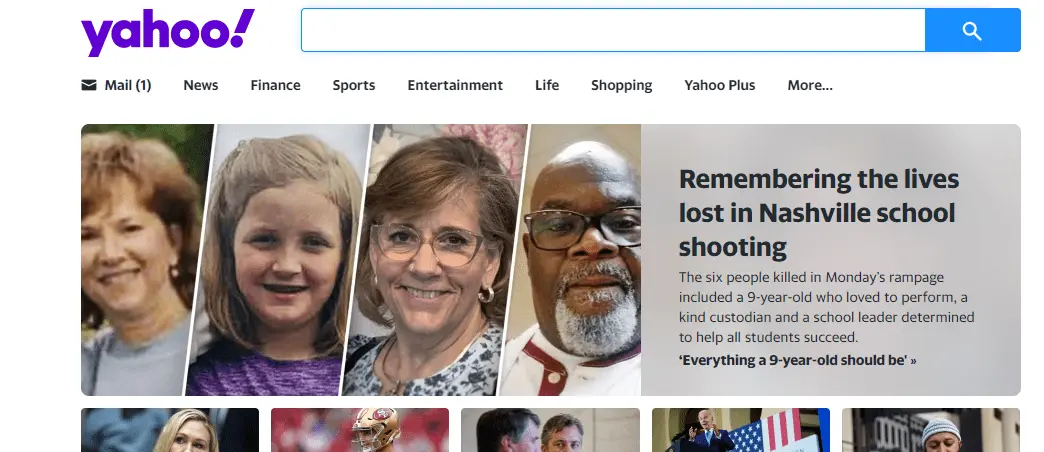Image resolution: width=1044 pixels, height=452 pixels.
Task: Open the Shopping menu item
Action: (x=621, y=85)
